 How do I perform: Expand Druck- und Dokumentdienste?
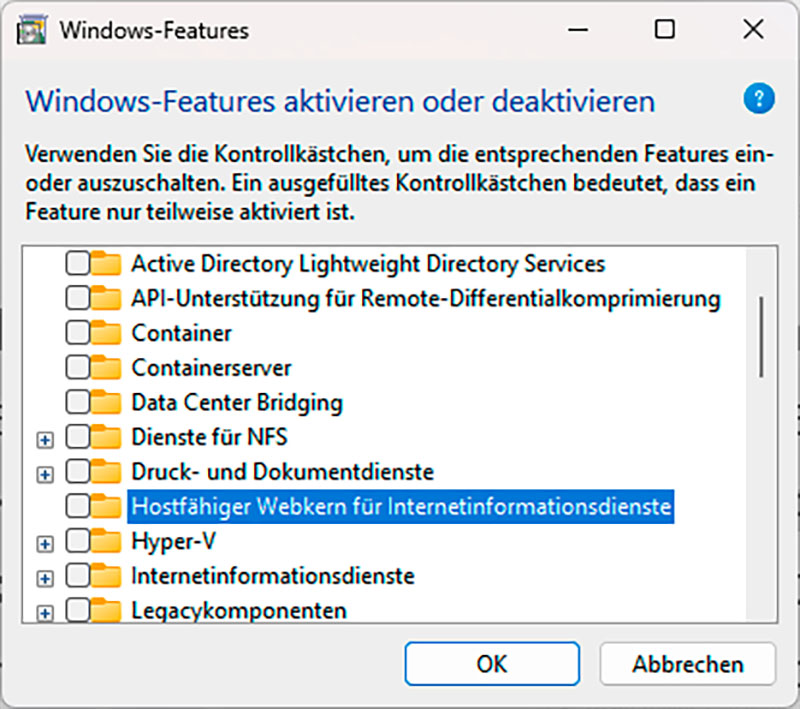point(44,472)
